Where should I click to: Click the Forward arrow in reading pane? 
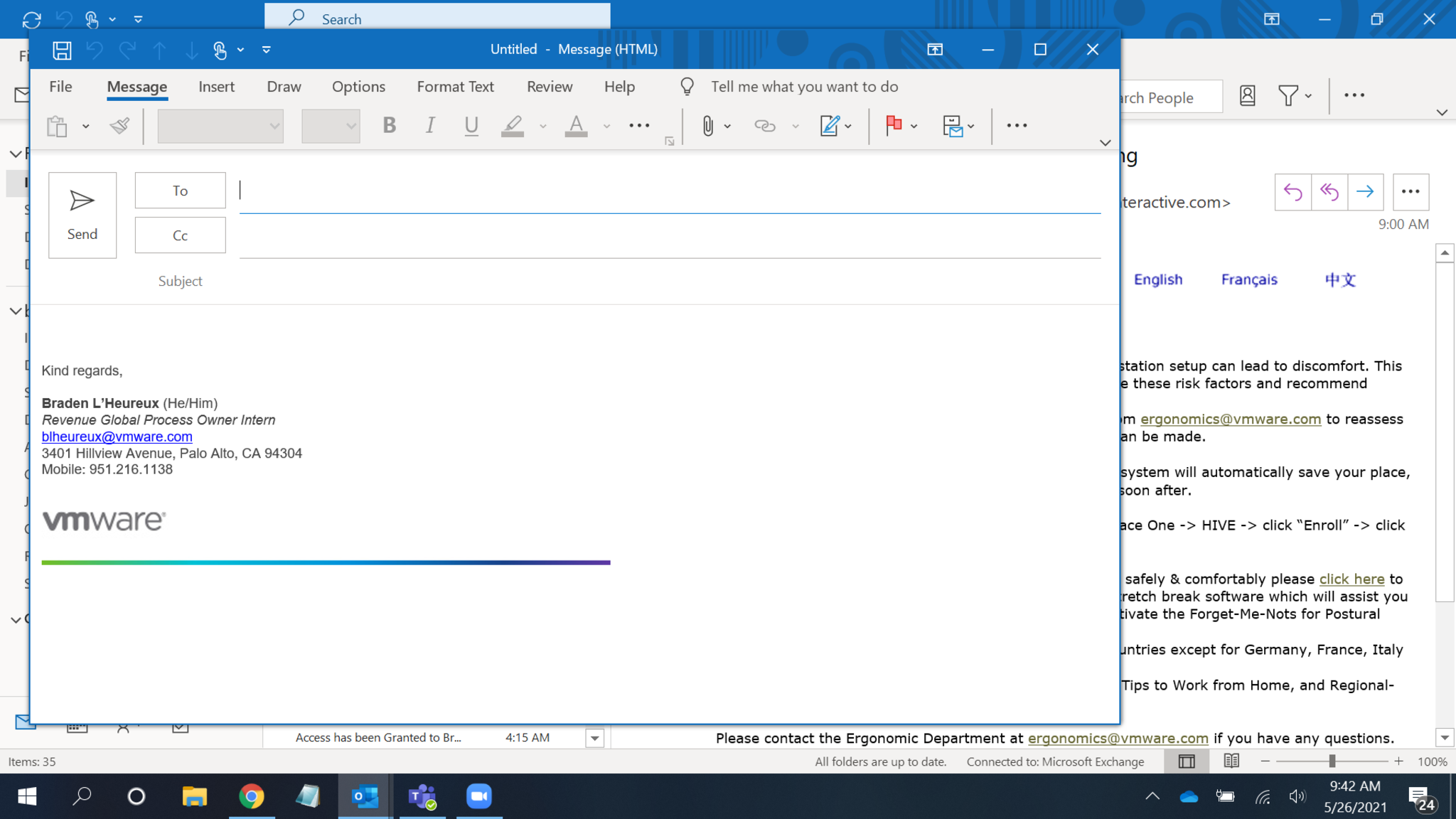1365,192
